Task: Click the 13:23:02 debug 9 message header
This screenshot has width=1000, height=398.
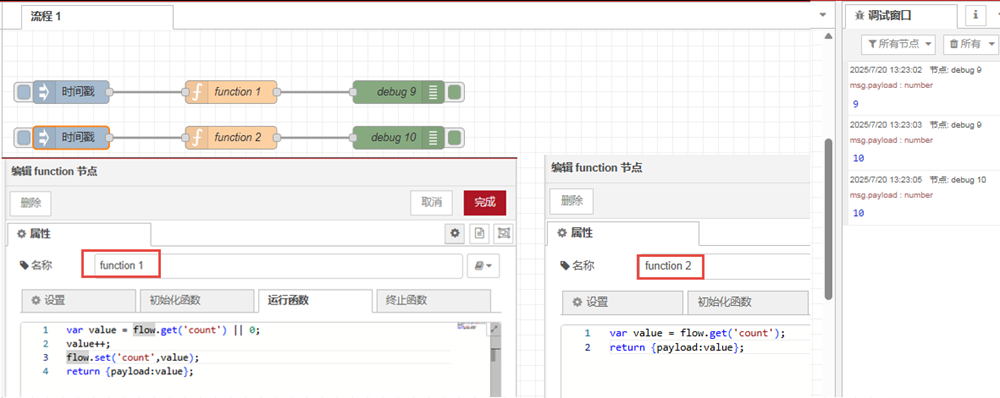Action: (x=916, y=70)
